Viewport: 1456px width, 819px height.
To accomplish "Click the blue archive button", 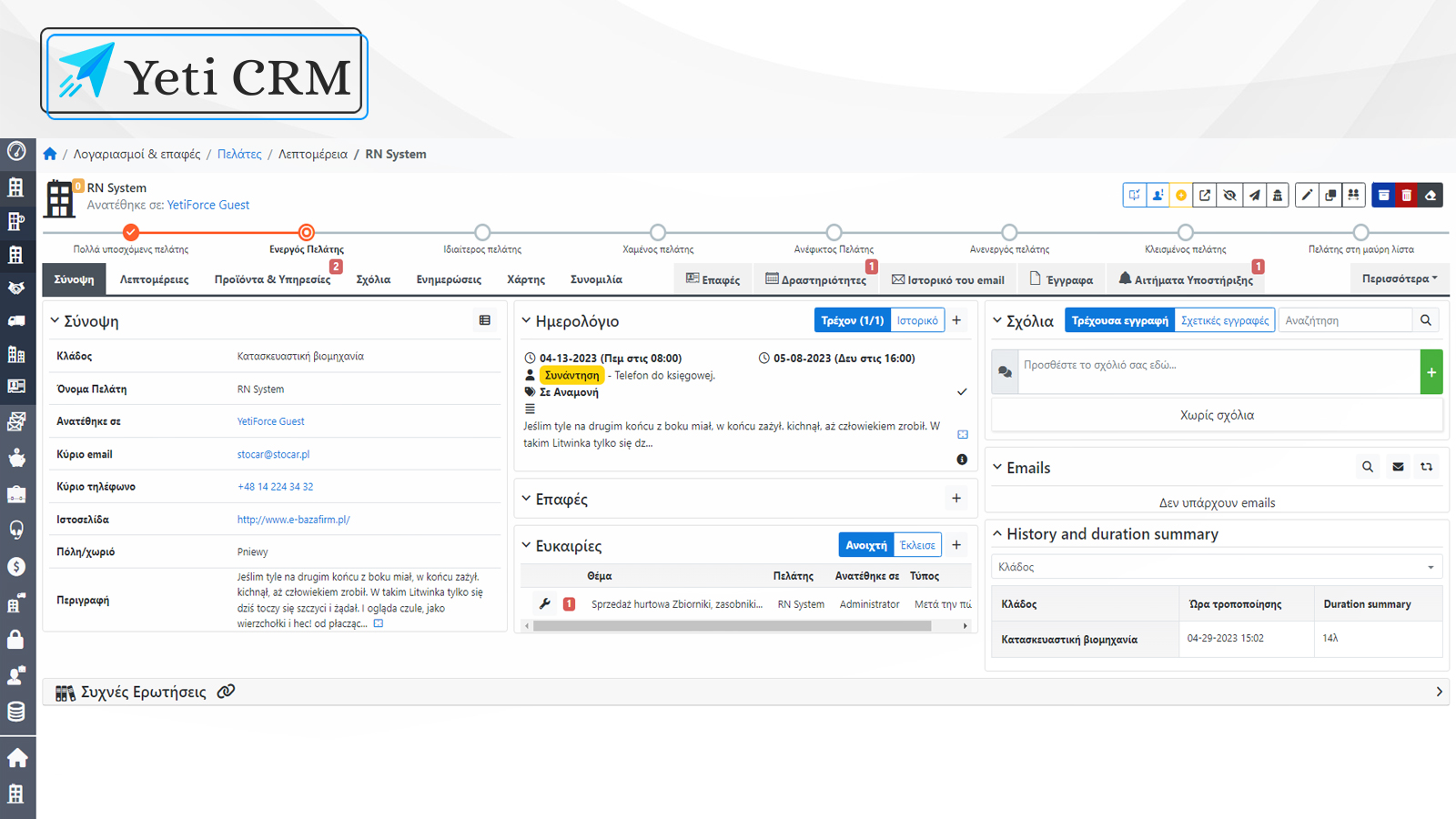I will 1383,195.
